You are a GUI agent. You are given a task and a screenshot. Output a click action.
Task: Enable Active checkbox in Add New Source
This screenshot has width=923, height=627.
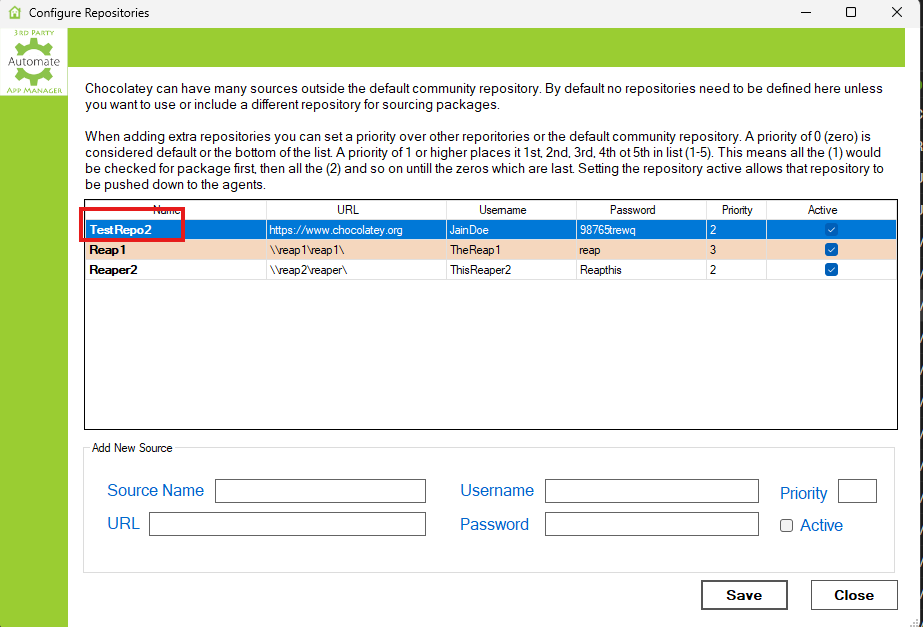pyautogui.click(x=787, y=526)
